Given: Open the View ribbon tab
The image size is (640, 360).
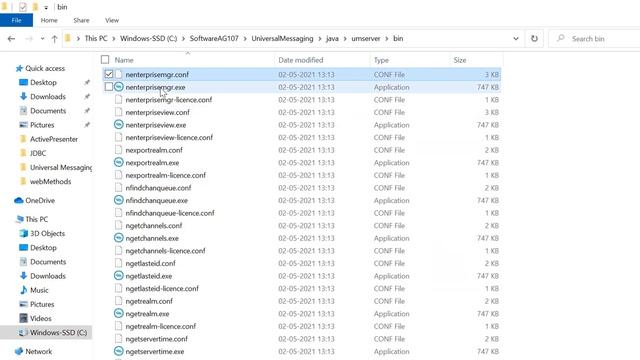Looking at the screenshot, I should click(x=112, y=20).
